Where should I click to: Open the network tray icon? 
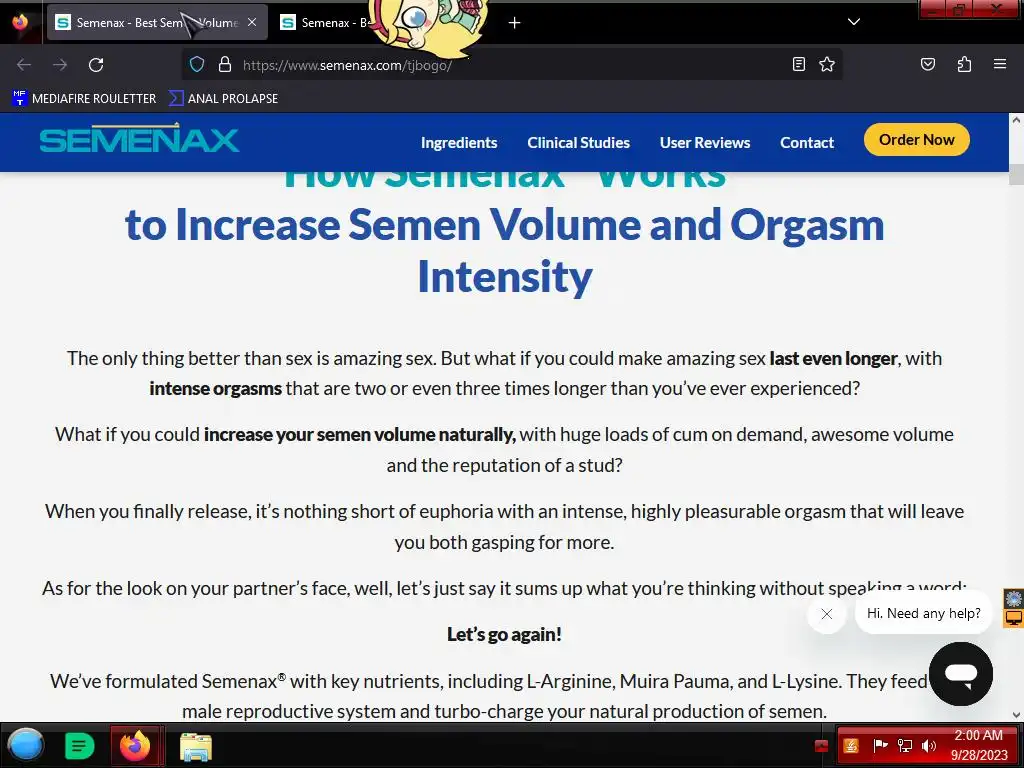904,745
